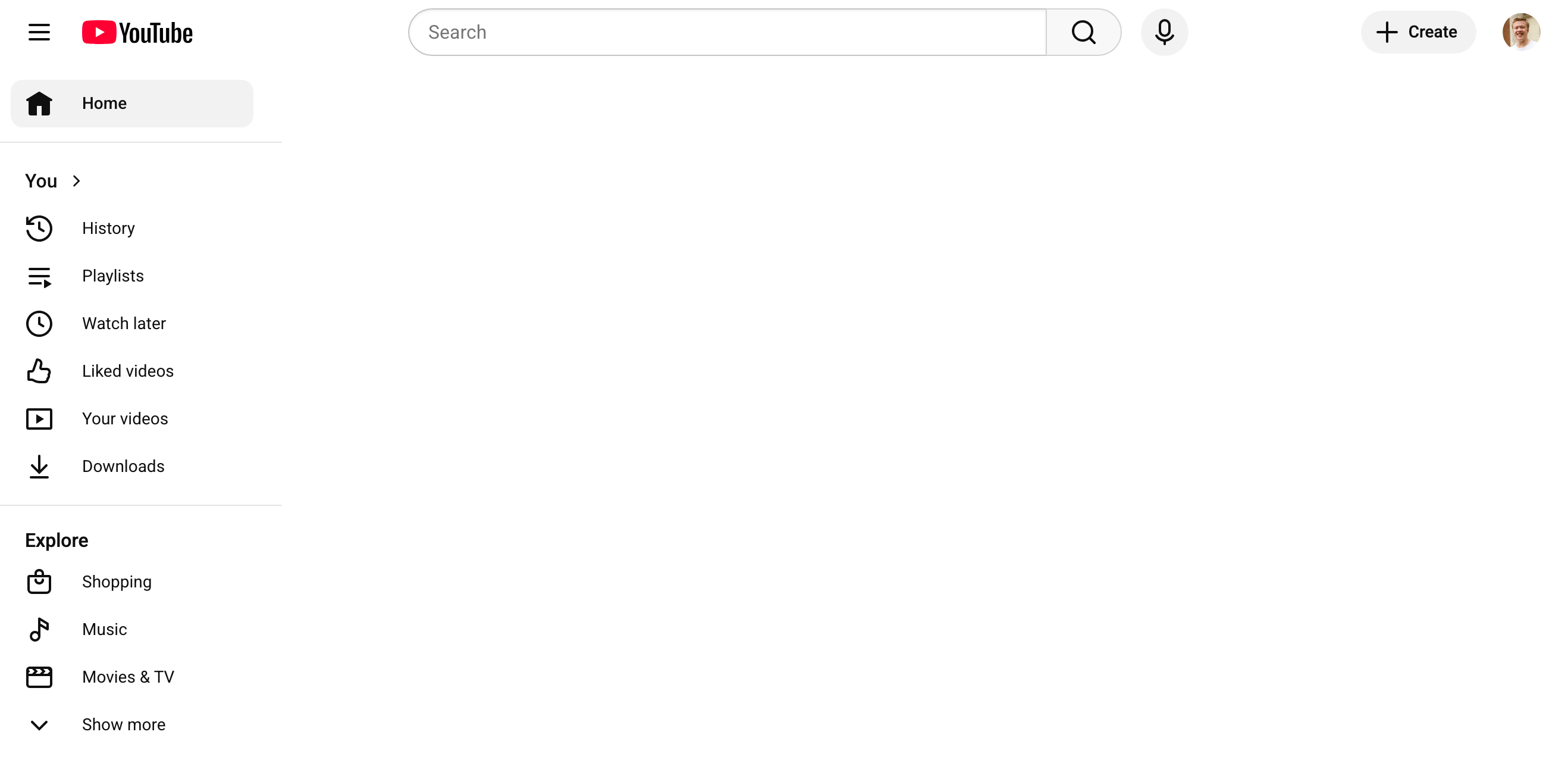Focus the Search input field

[x=727, y=32]
